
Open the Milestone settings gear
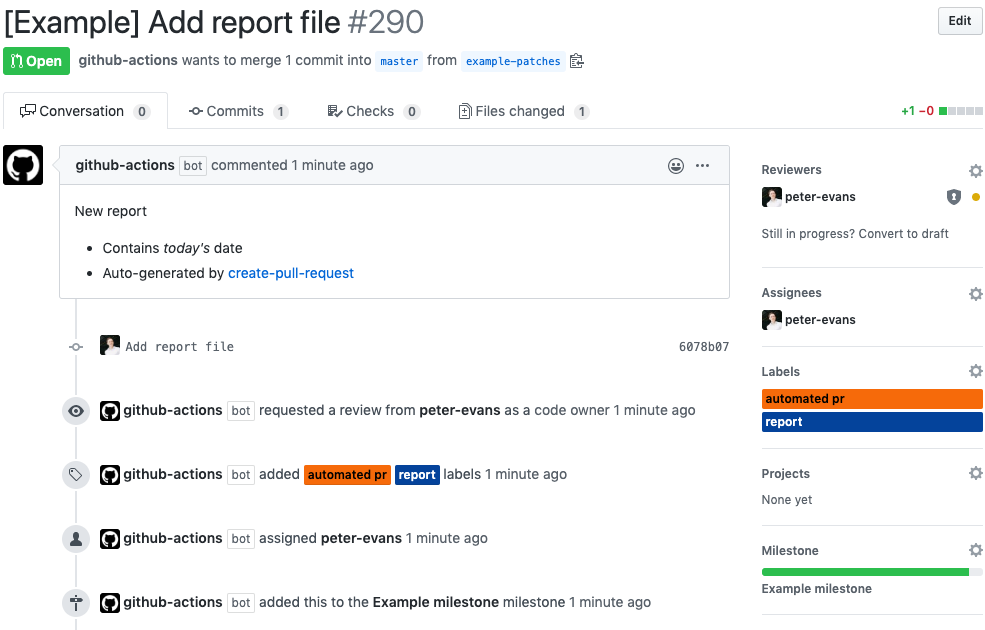[975, 550]
